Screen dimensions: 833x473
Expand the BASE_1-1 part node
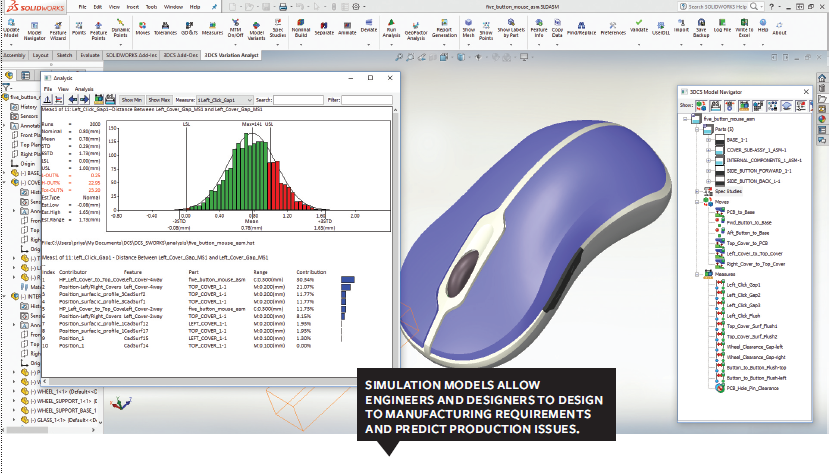708,140
